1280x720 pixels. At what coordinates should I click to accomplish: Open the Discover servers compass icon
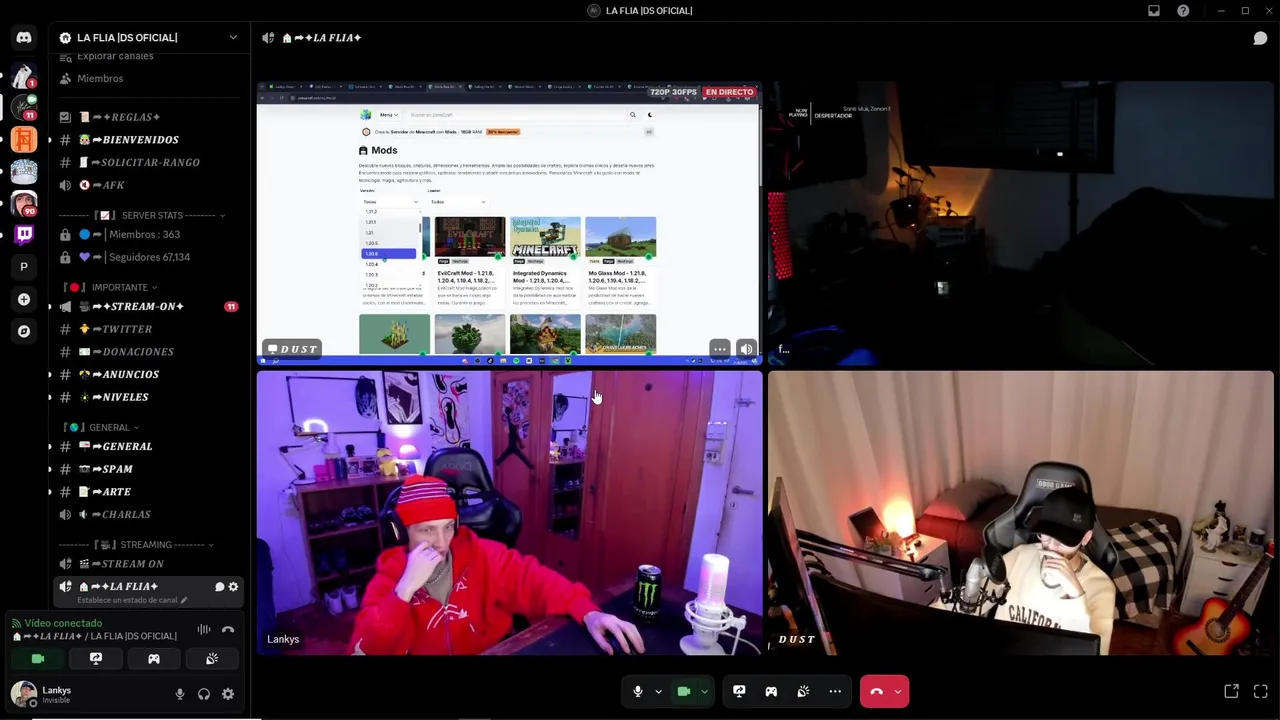[24, 331]
